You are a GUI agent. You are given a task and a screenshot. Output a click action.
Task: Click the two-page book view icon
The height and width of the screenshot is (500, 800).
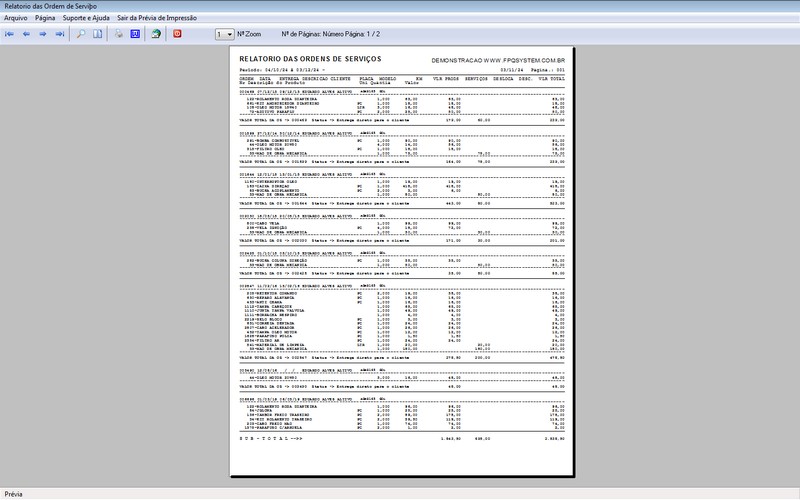point(97,34)
